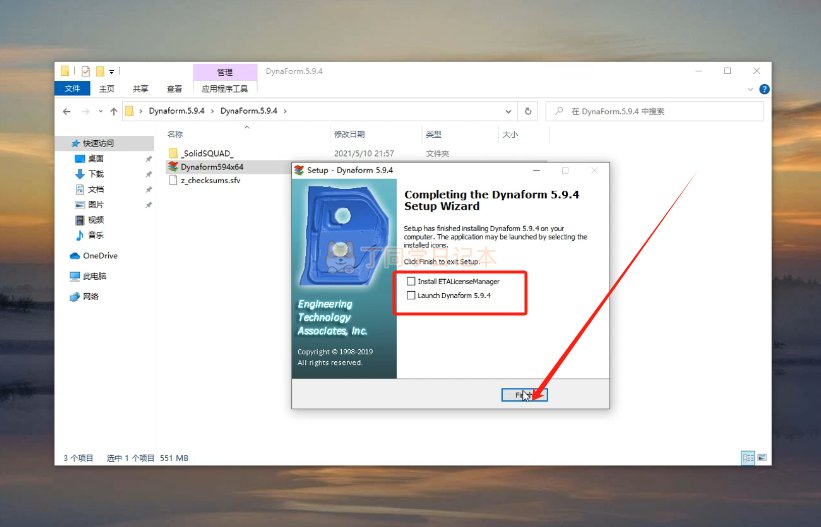The height and width of the screenshot is (527, 821).
Task: Go back with the Explorer back arrow
Action: click(x=66, y=111)
